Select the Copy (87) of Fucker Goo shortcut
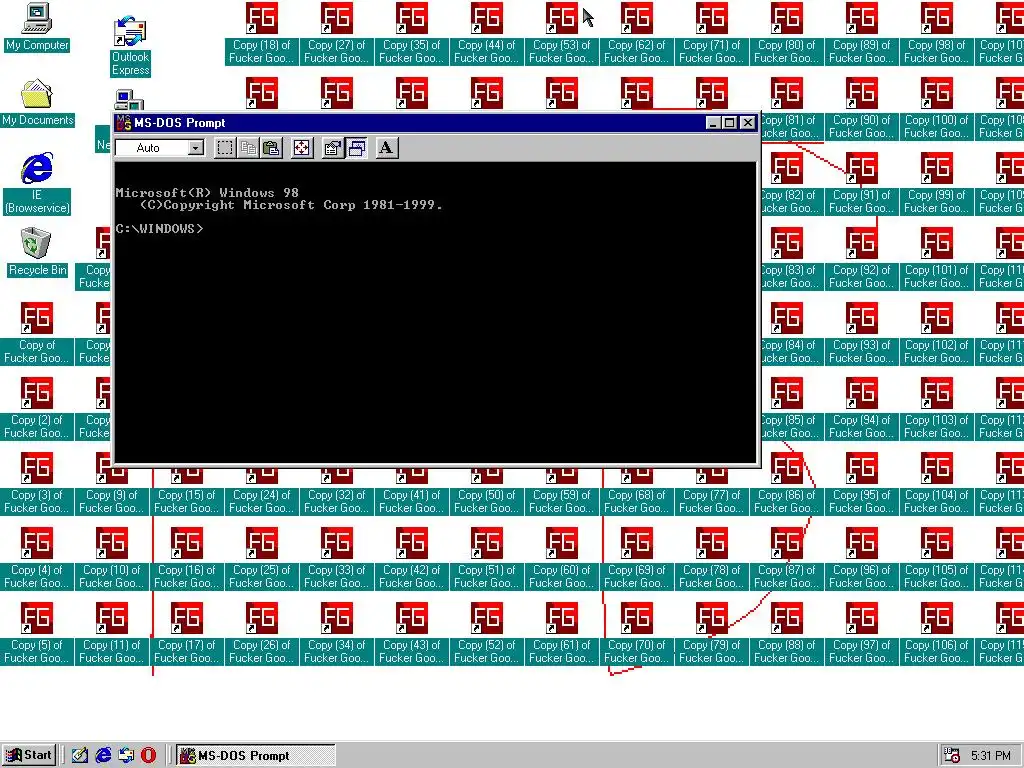The height and width of the screenshot is (768, 1024). click(x=786, y=559)
